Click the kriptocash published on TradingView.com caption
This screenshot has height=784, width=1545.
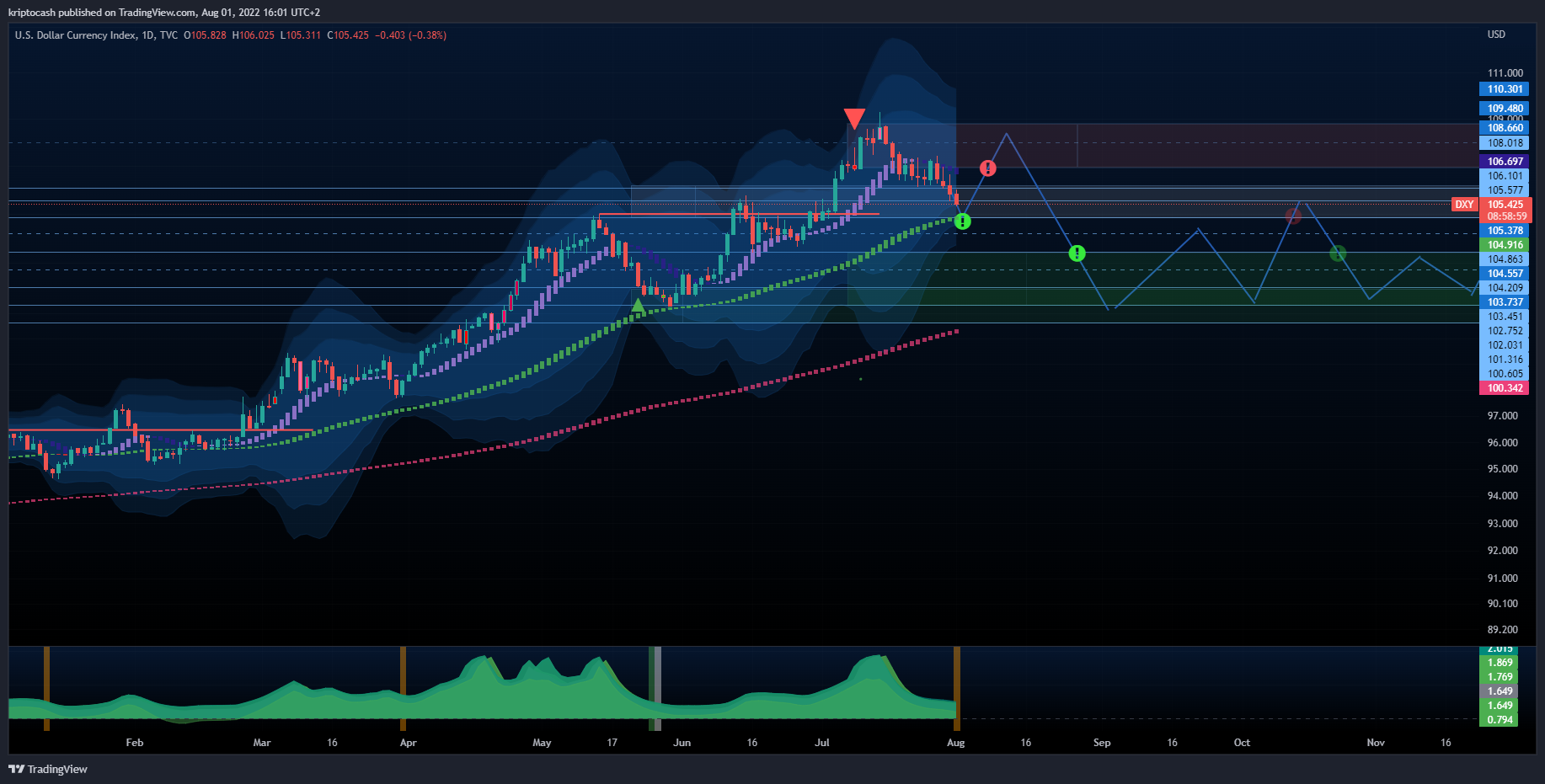click(163, 13)
